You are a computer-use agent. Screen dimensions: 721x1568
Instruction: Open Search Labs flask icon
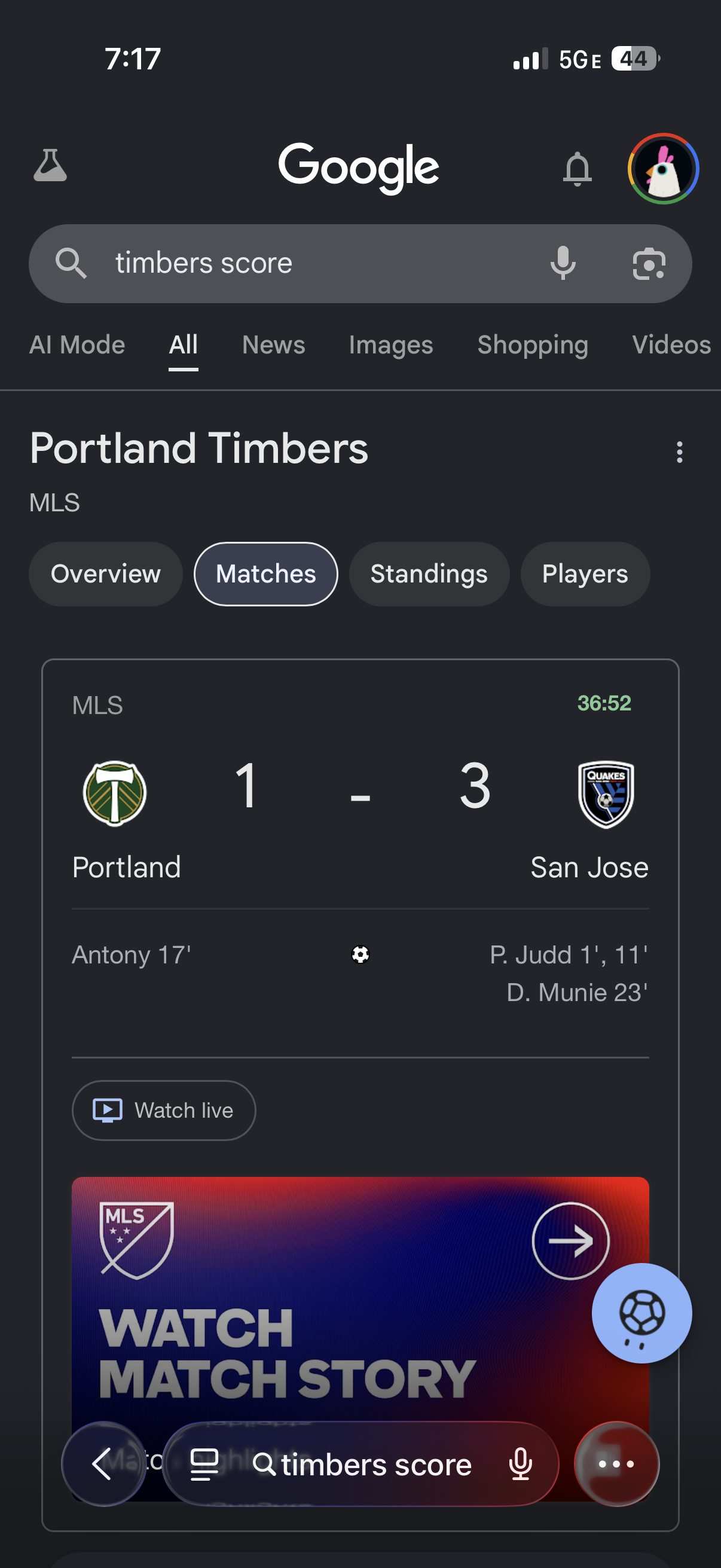[x=50, y=166]
